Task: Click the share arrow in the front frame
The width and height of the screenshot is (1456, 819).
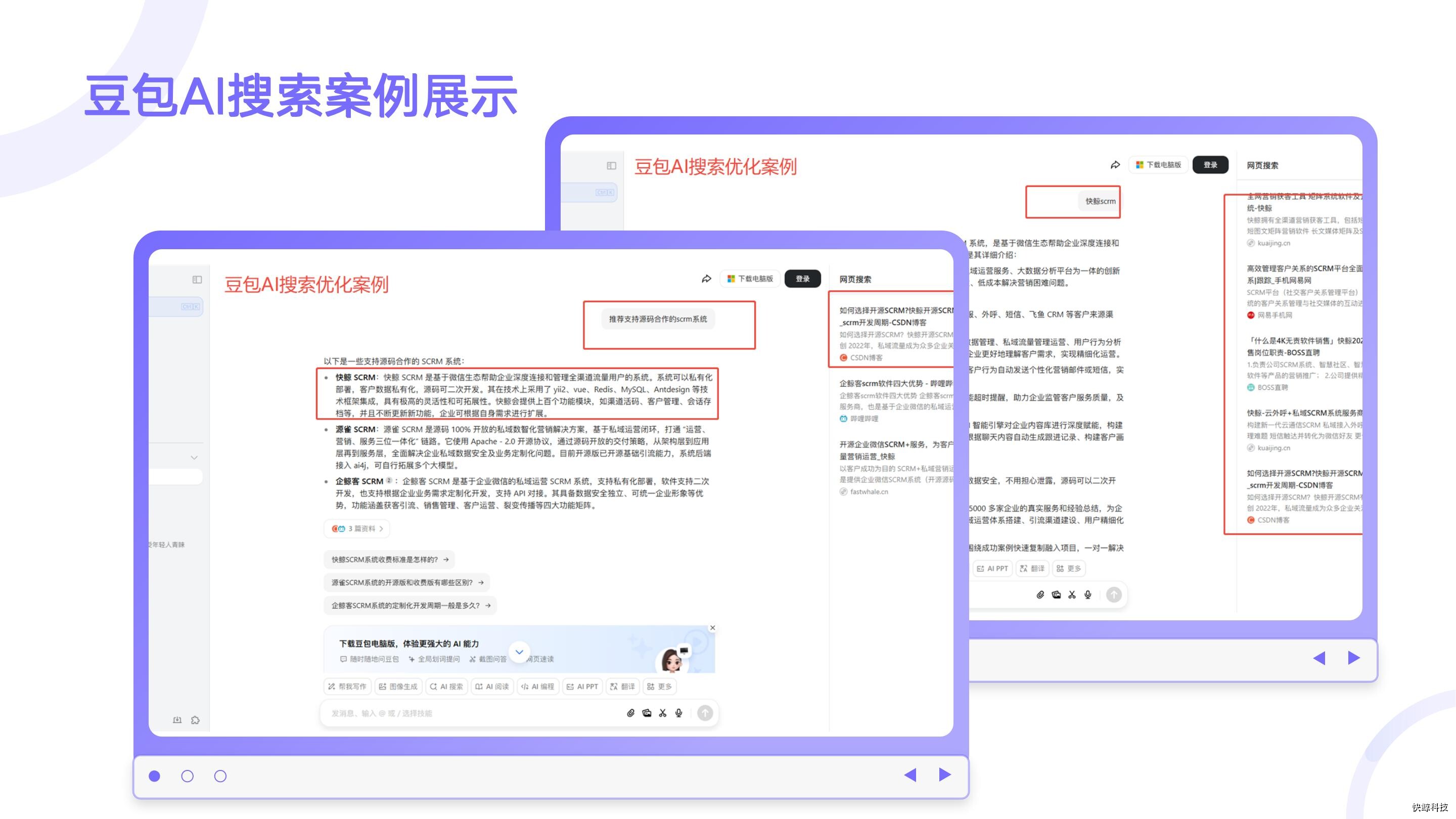Action: coord(707,279)
